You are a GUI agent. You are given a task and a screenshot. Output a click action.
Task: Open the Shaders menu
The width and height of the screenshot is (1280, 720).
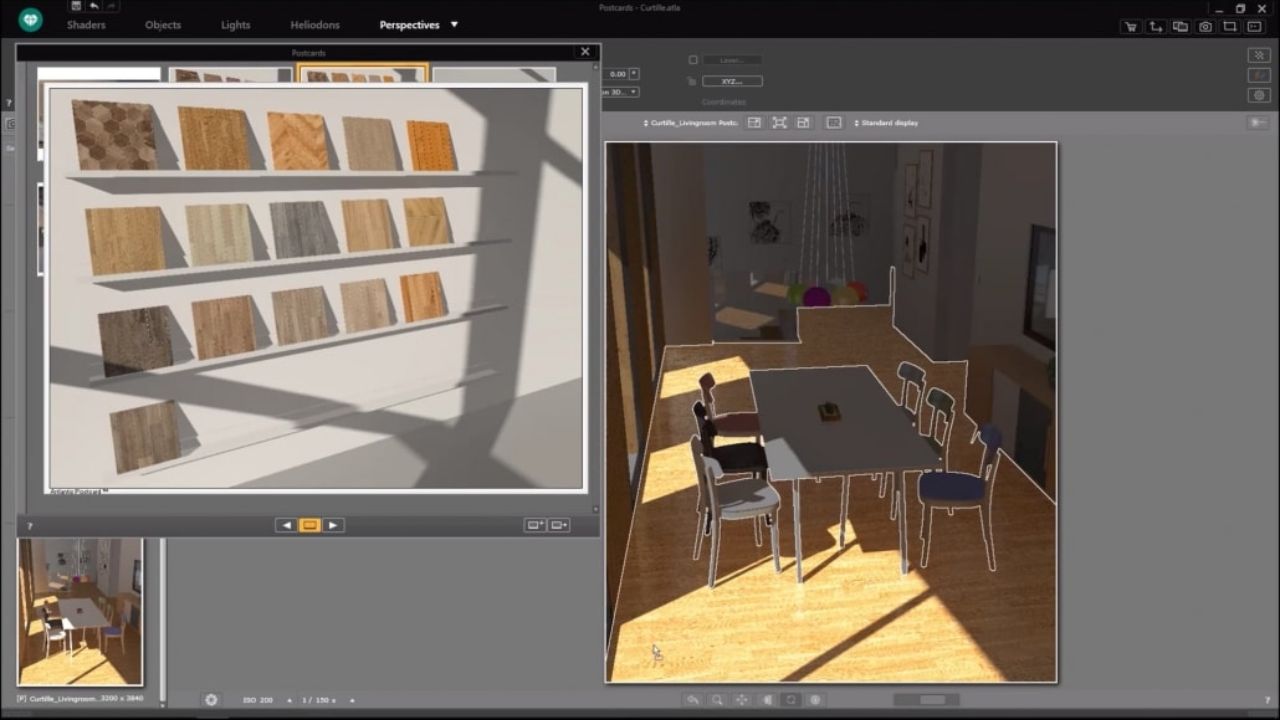point(86,24)
